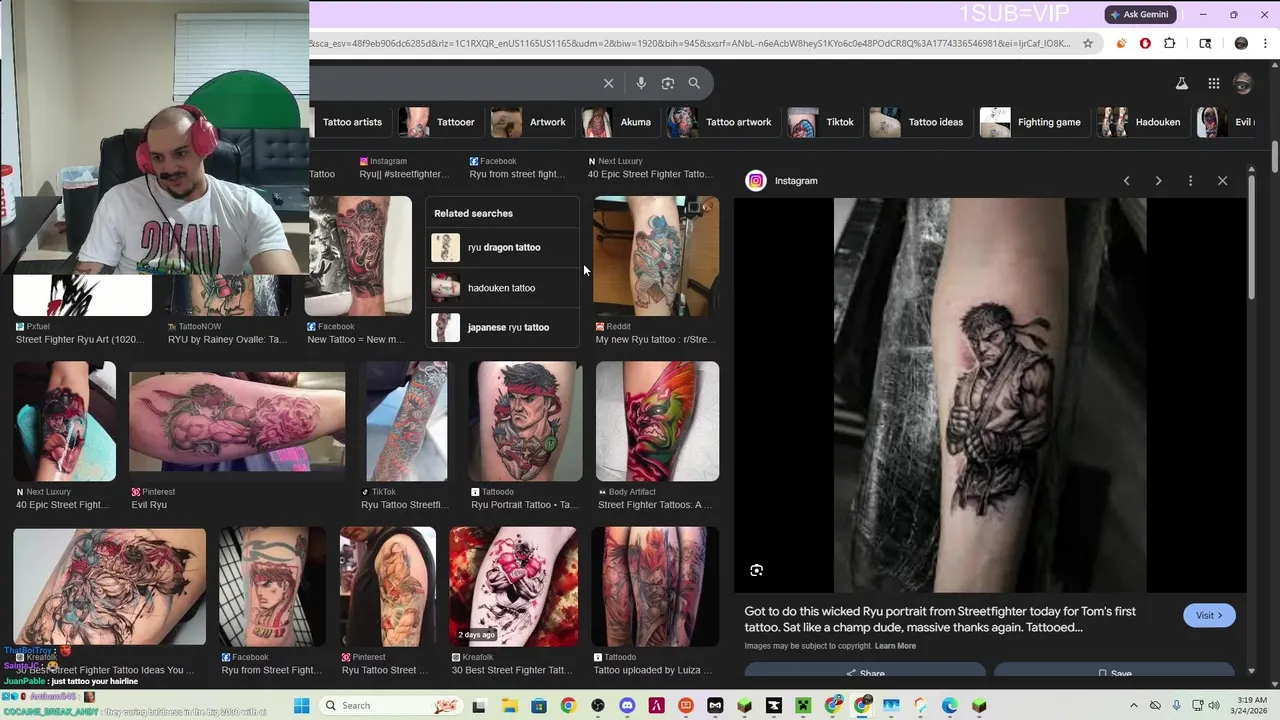Search inside preview image with Lens icon
The height and width of the screenshot is (720, 1280).
coord(756,570)
